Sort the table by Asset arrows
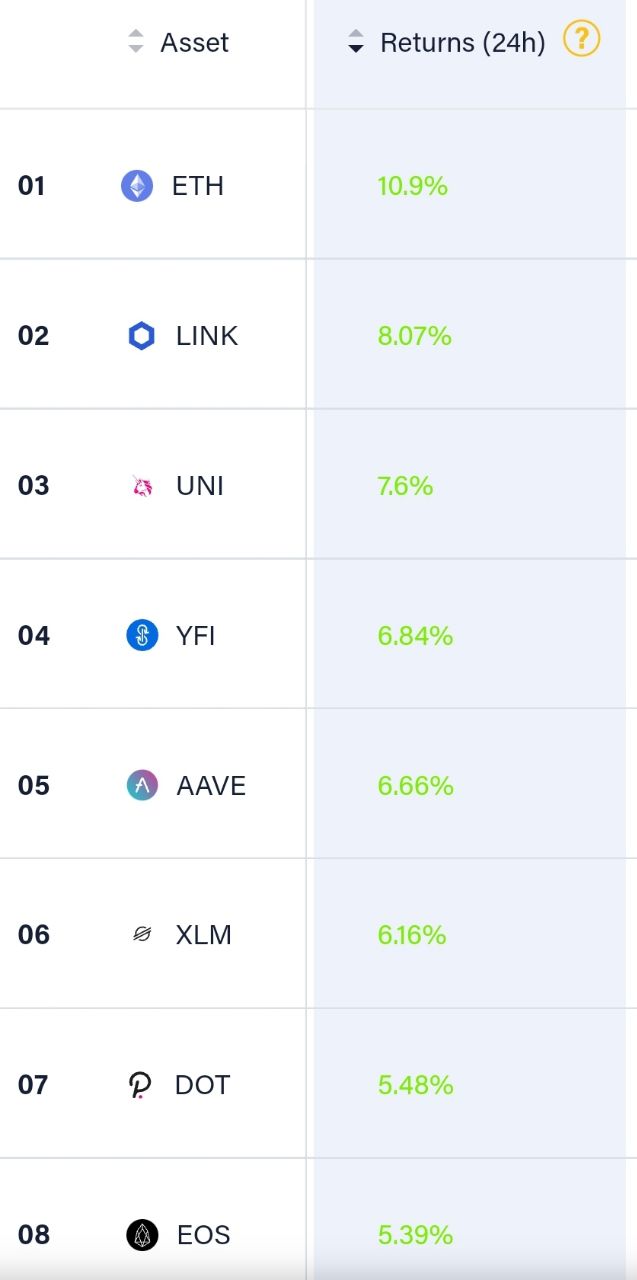Viewport: 637px width, 1280px height. tap(136, 42)
